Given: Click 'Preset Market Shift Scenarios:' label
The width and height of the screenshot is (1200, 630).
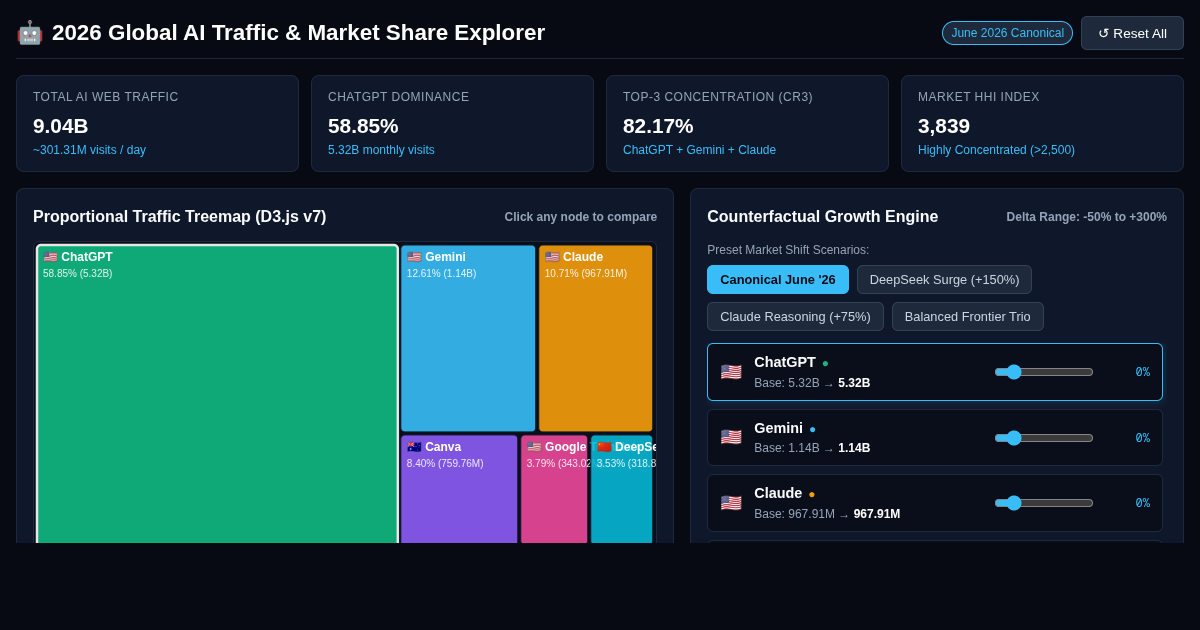Looking at the screenshot, I should coord(788,250).
